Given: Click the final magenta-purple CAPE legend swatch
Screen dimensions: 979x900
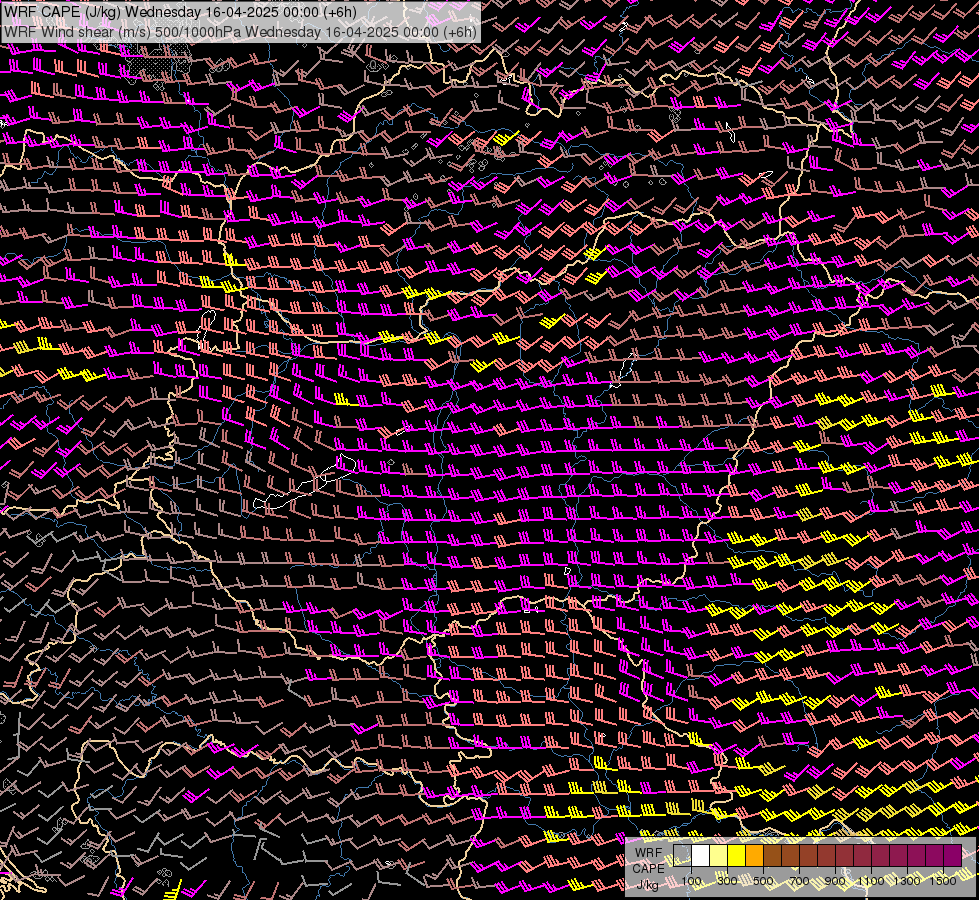Looking at the screenshot, I should (952, 855).
